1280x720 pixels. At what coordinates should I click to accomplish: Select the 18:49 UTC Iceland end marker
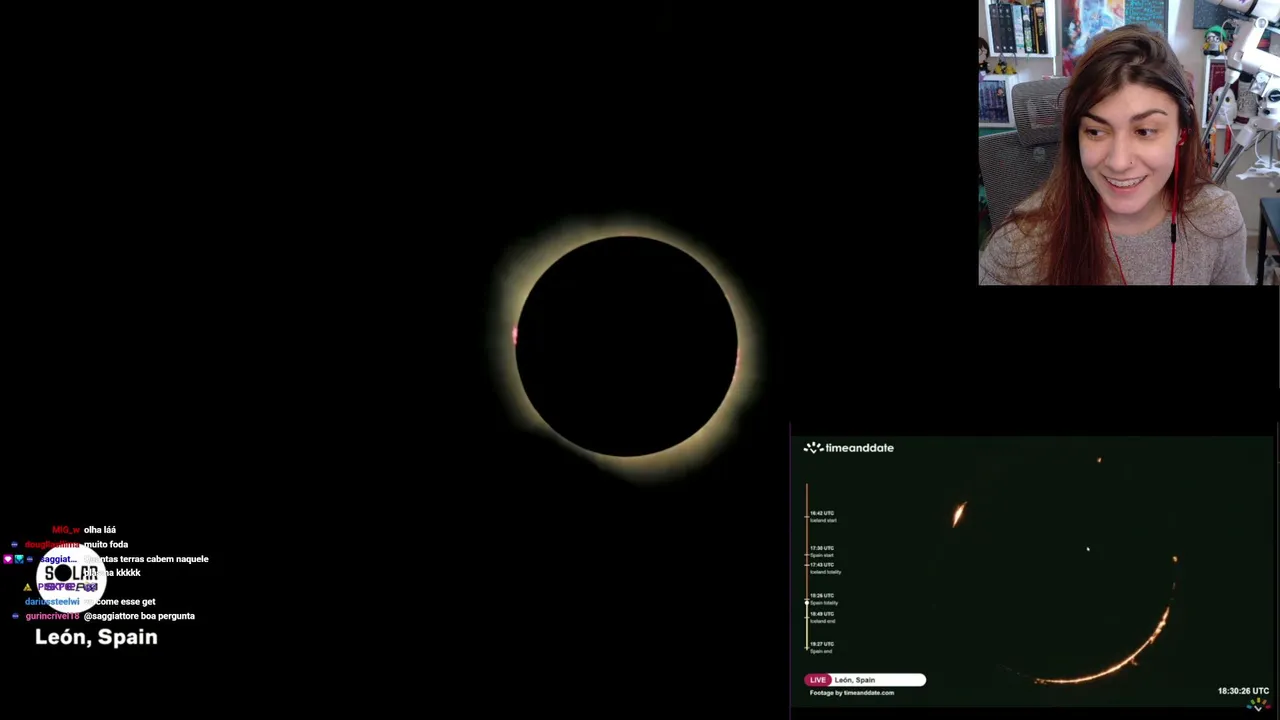(x=823, y=617)
